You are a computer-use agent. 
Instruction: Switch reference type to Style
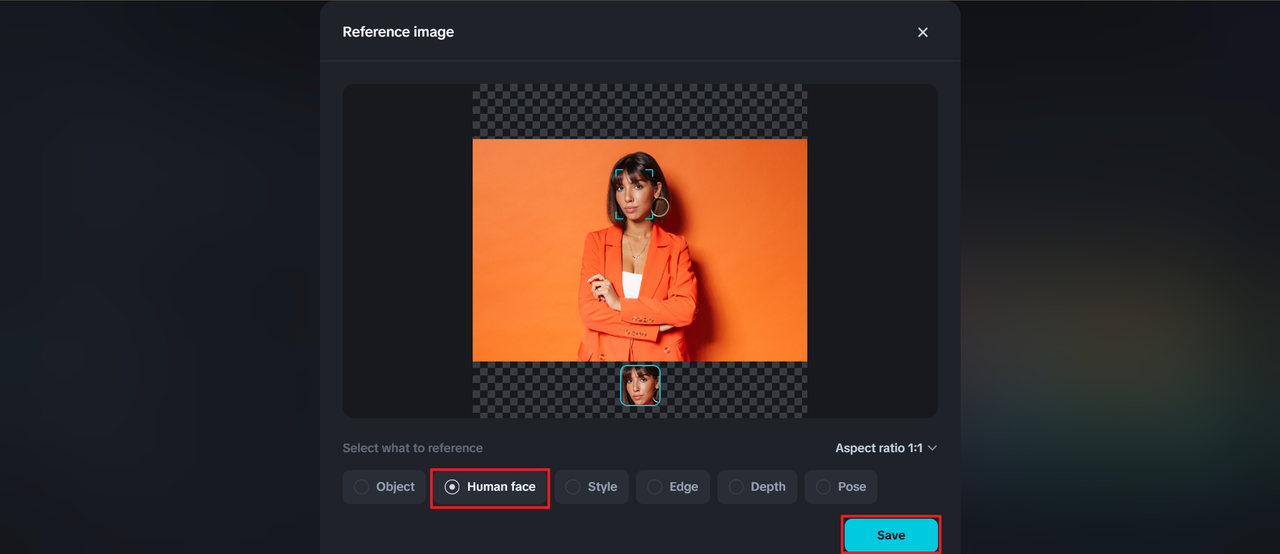point(591,487)
